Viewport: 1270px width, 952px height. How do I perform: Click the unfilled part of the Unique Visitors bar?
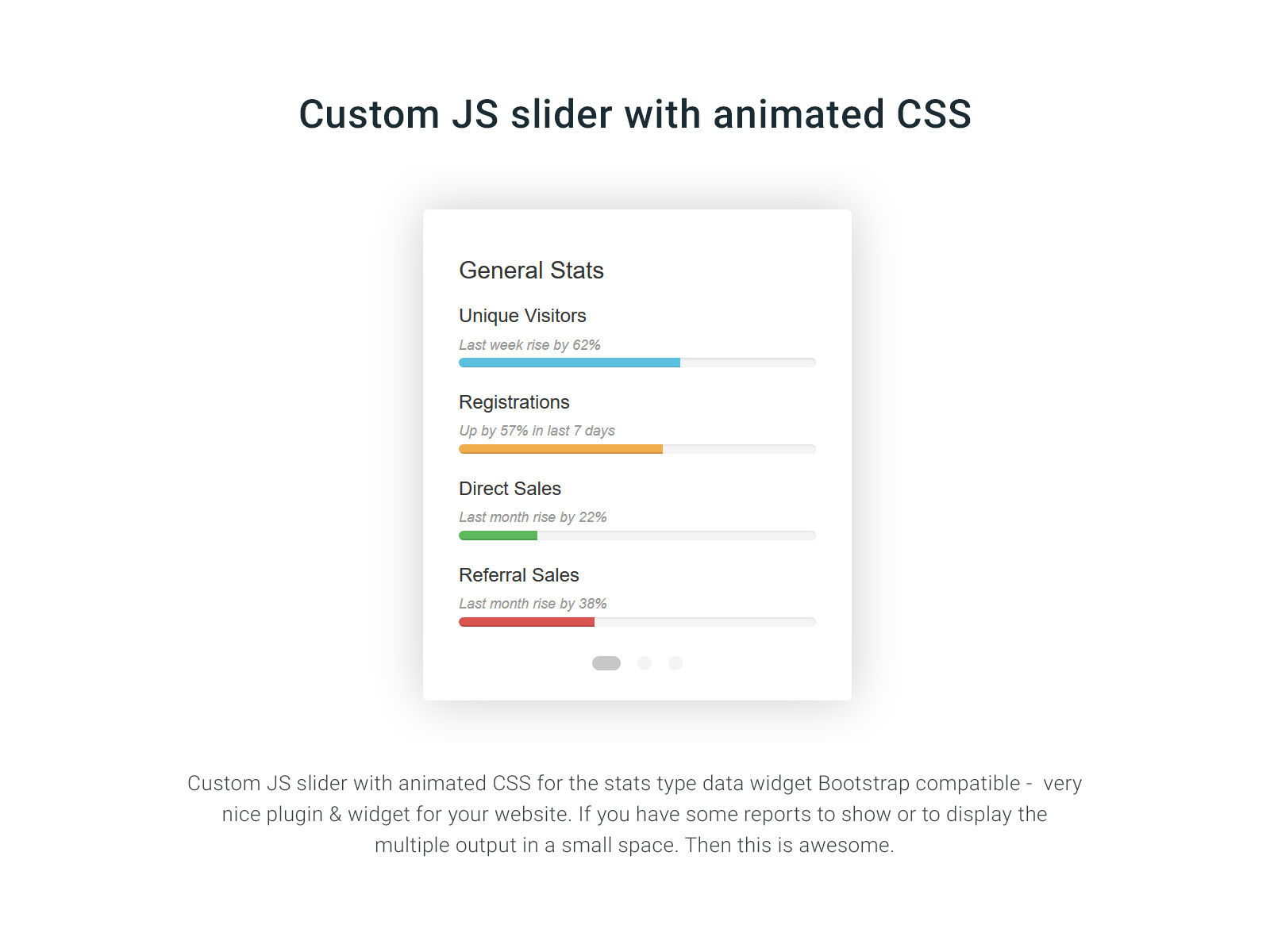pyautogui.click(x=748, y=363)
